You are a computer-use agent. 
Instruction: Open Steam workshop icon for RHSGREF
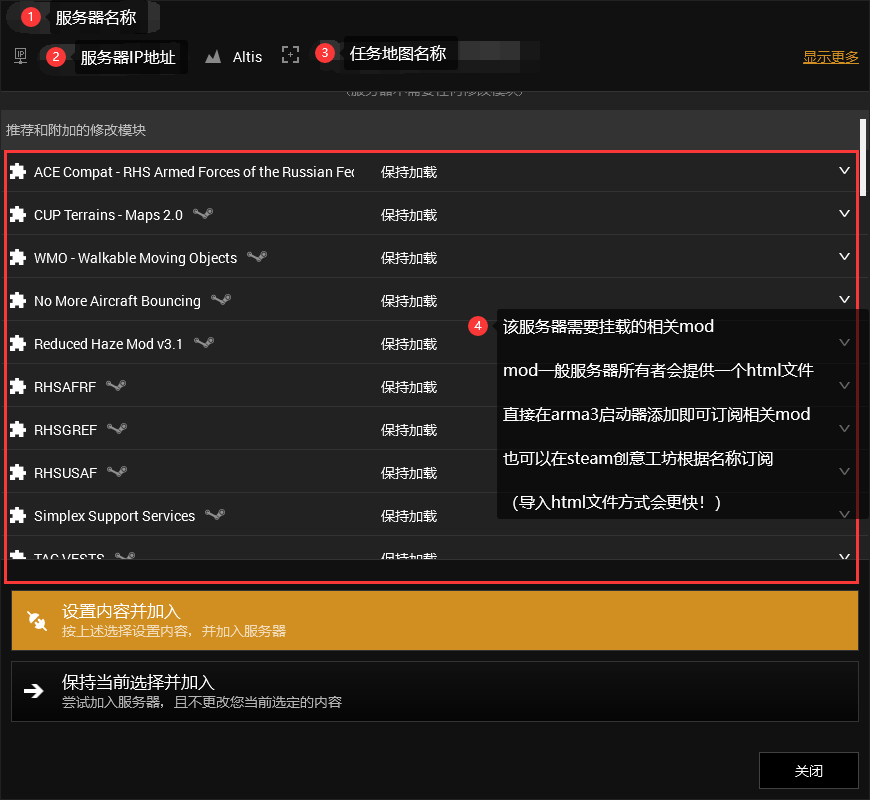point(117,428)
